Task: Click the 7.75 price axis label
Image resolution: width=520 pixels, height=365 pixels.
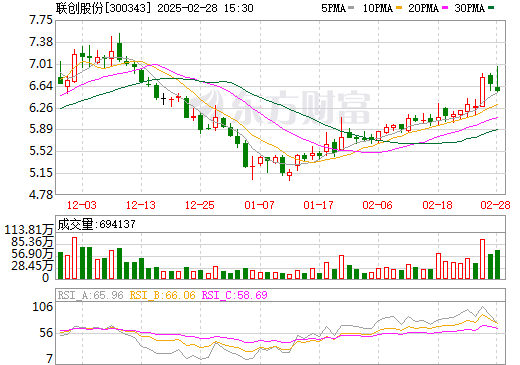Action: pos(41,20)
